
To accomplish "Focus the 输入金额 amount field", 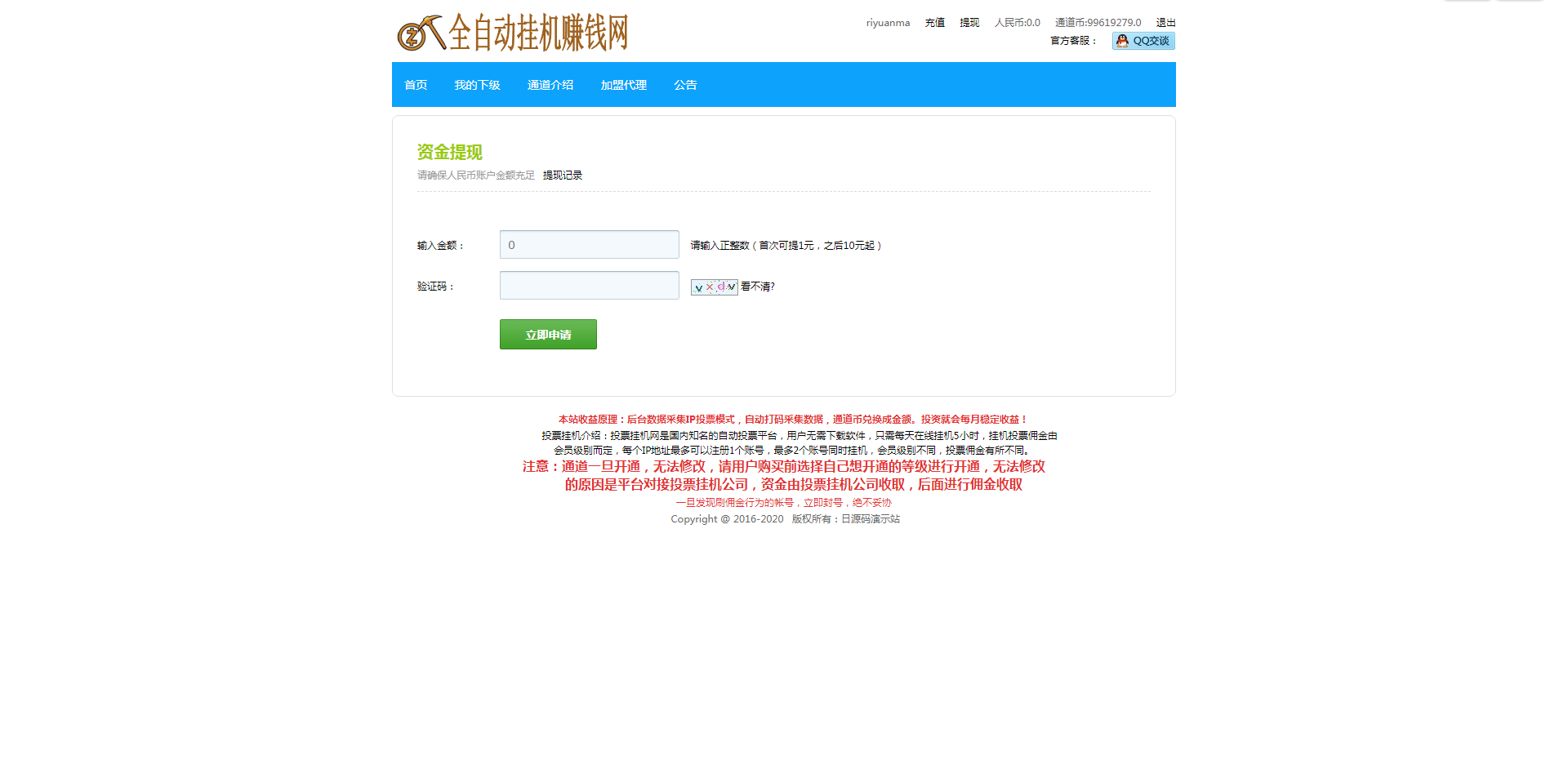I will point(589,245).
